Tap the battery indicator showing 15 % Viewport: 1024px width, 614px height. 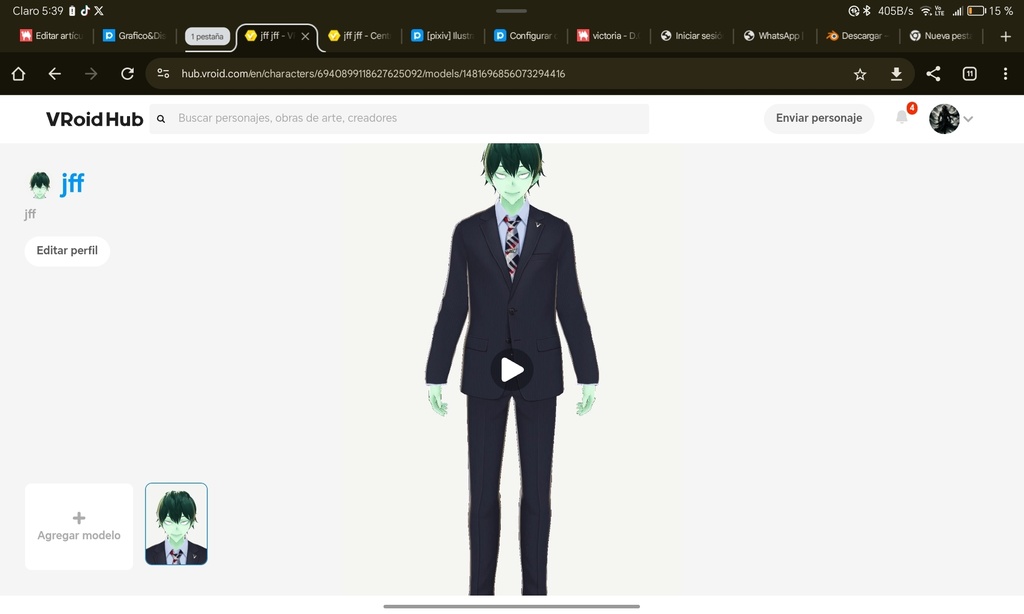[989, 11]
